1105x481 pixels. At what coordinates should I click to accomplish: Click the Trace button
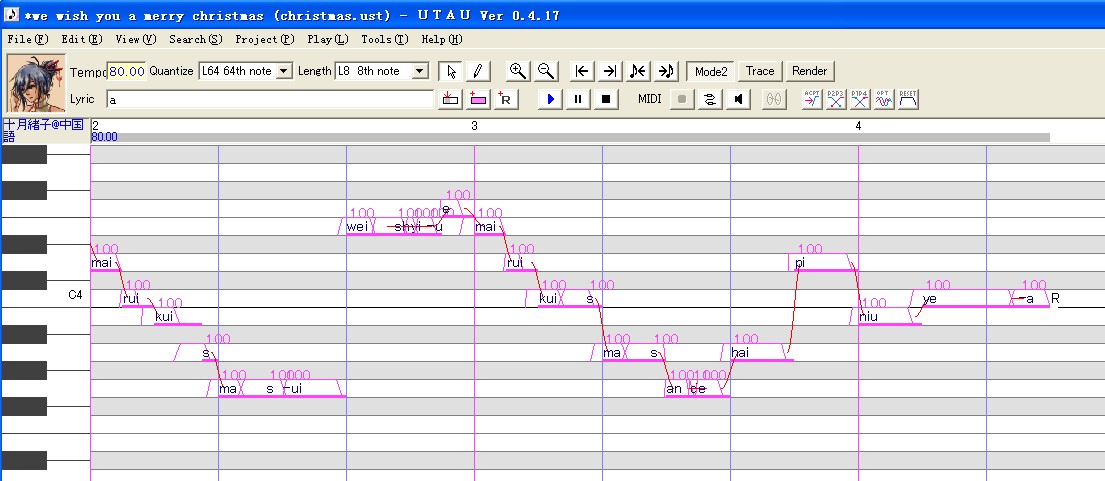click(x=760, y=71)
